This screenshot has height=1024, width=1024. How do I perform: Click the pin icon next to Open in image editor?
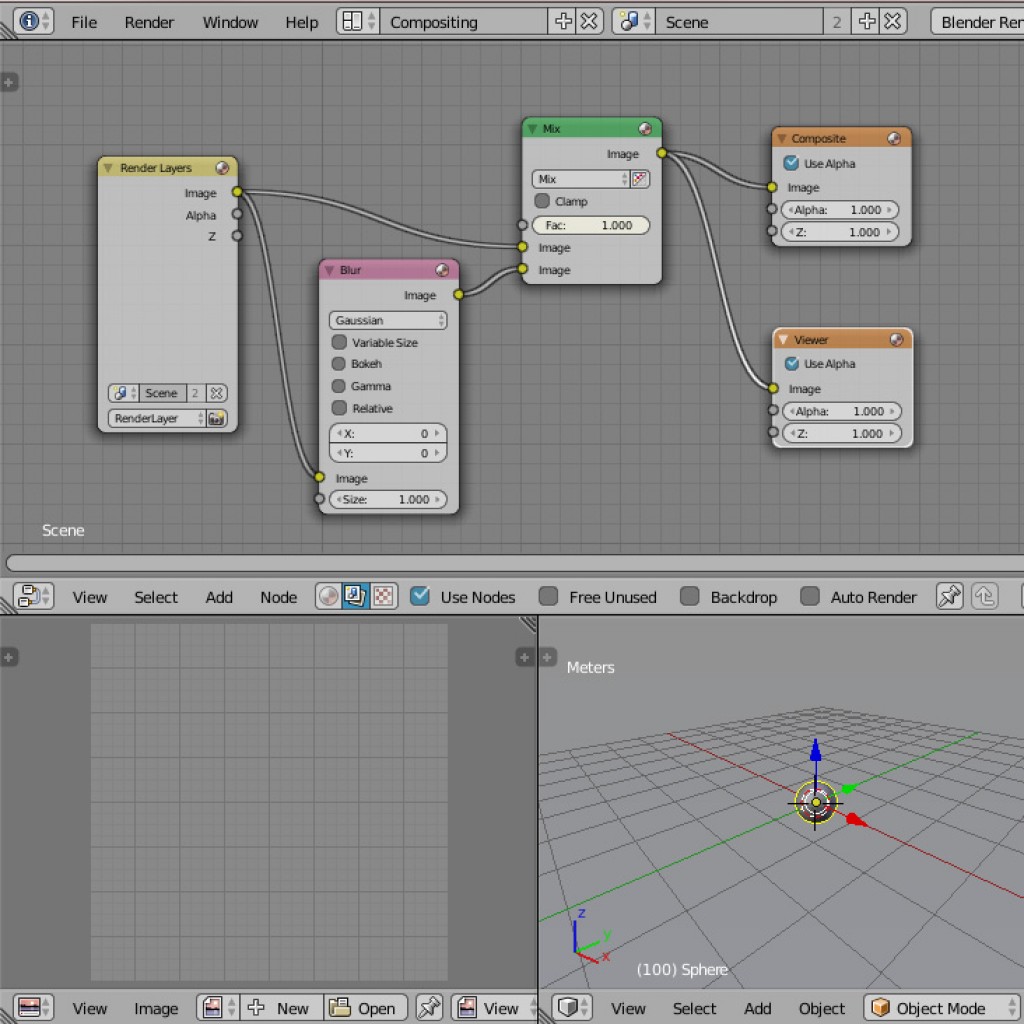point(429,1008)
